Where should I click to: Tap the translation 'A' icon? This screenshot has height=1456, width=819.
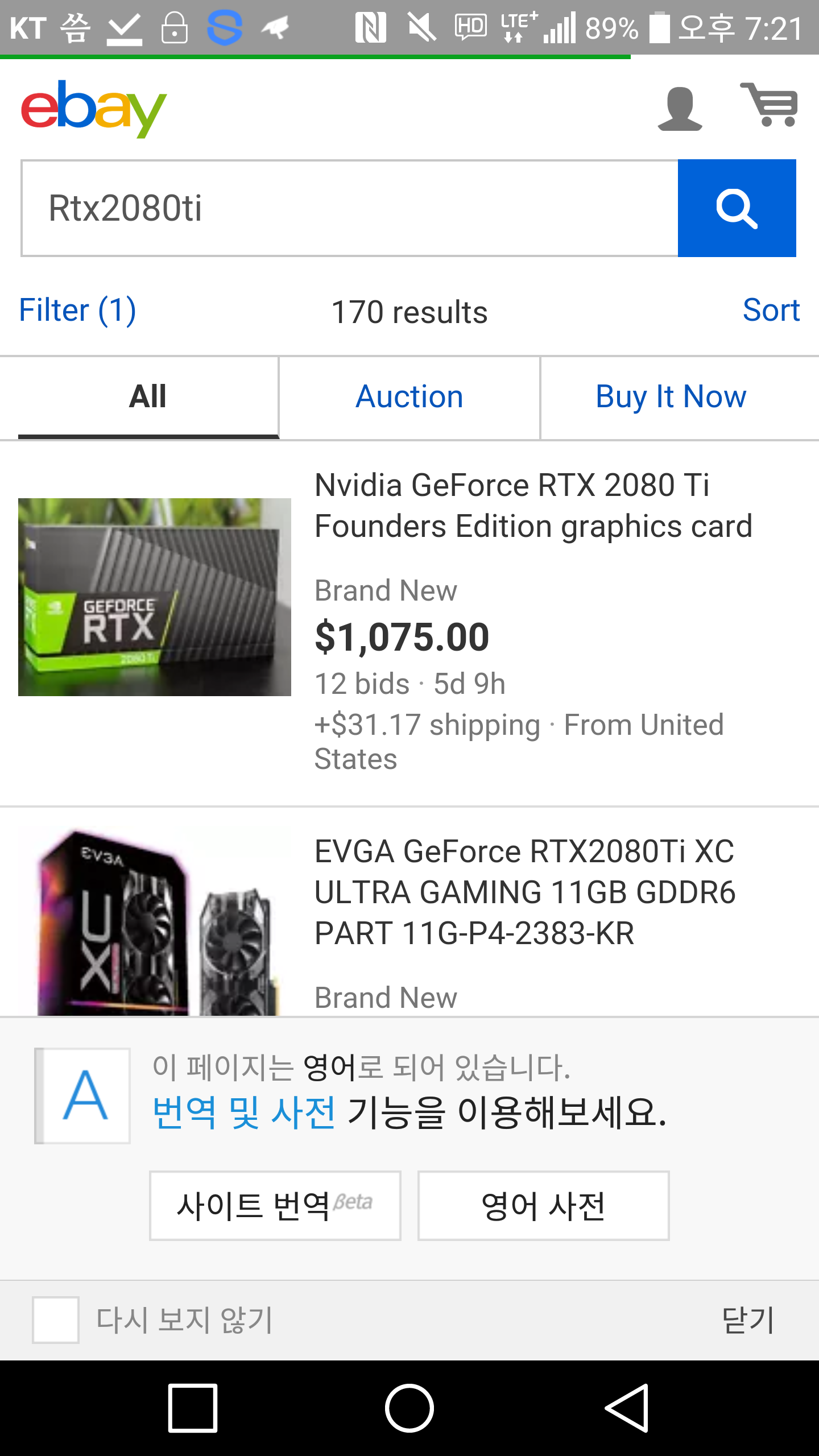pyautogui.click(x=83, y=1095)
